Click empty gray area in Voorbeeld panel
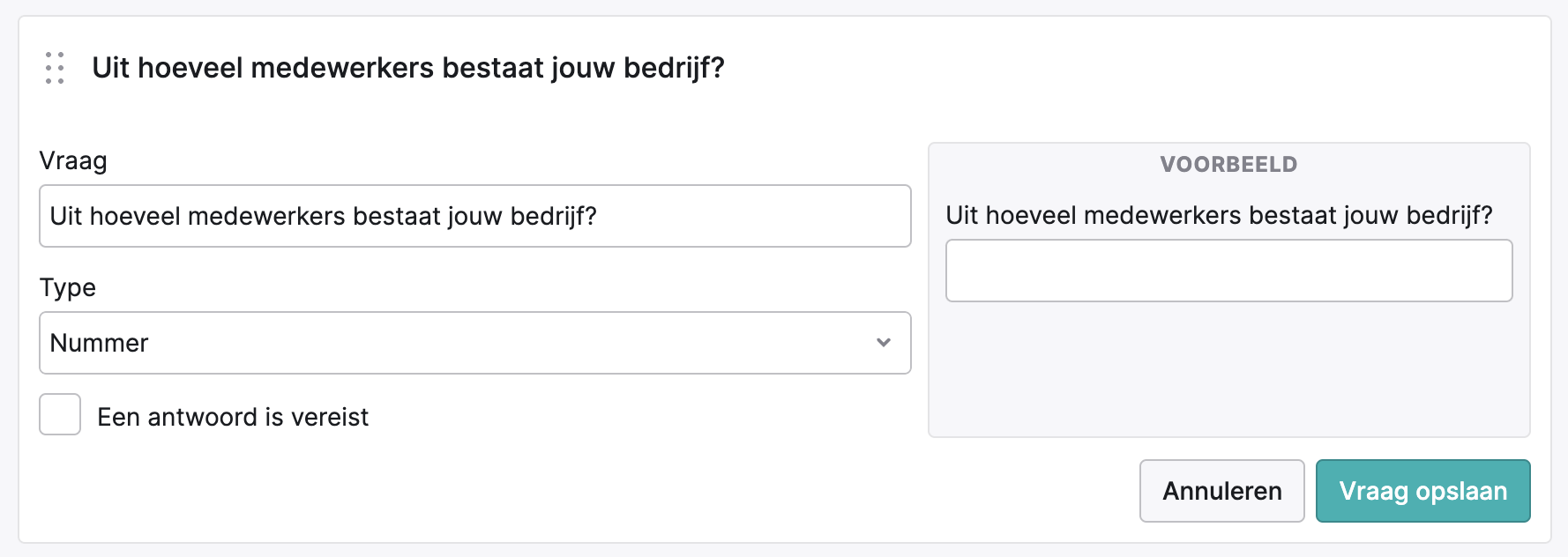This screenshot has width=1568, height=557. coord(1229,370)
